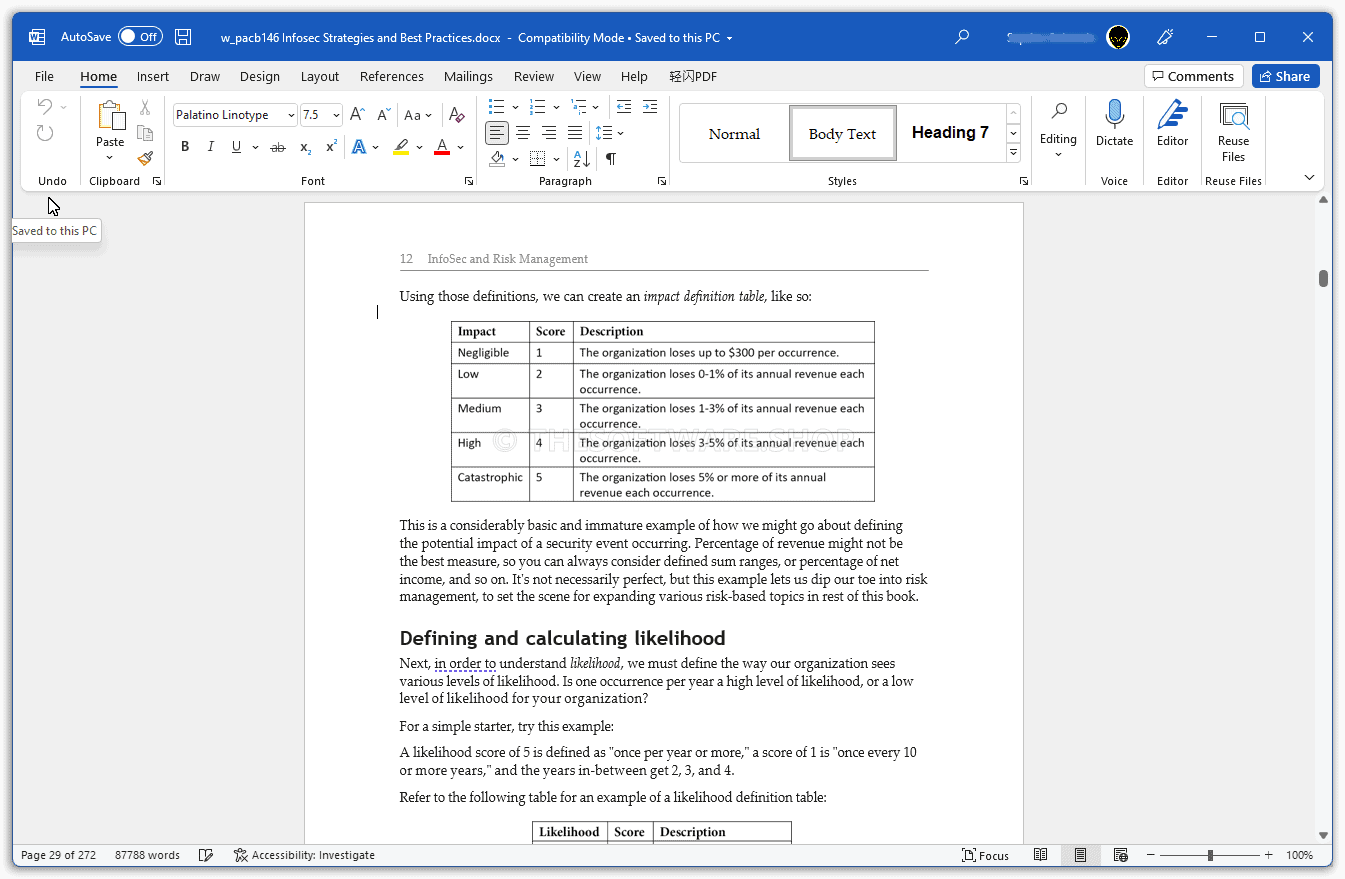Click the spelling proofing icon in status bar
The image size is (1345, 879).
click(206, 855)
